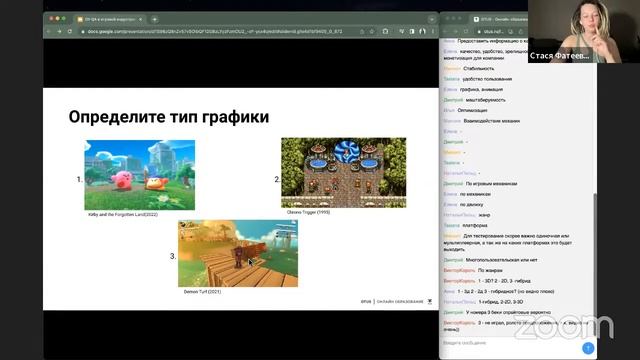The image size is (640, 360).
Task: Click the slide title 'Определите тип графики'
Action: [x=169, y=117]
